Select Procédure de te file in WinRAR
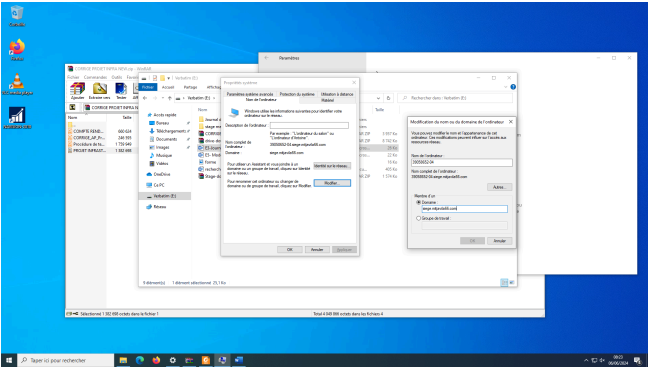Image resolution: width=651 pixels, height=369 pixels. click(x=88, y=144)
